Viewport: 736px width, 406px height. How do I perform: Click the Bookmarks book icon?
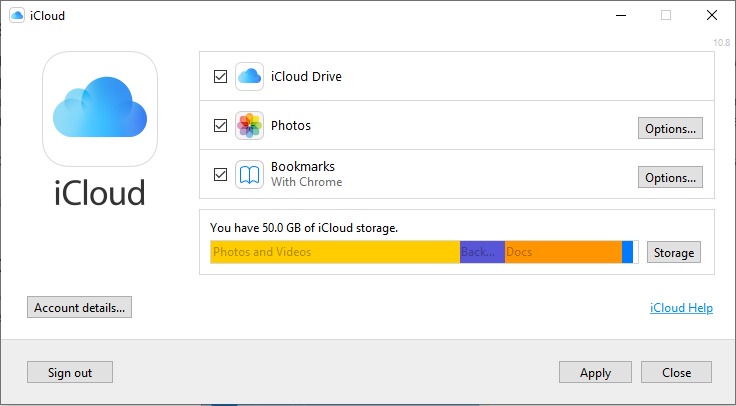click(x=249, y=175)
